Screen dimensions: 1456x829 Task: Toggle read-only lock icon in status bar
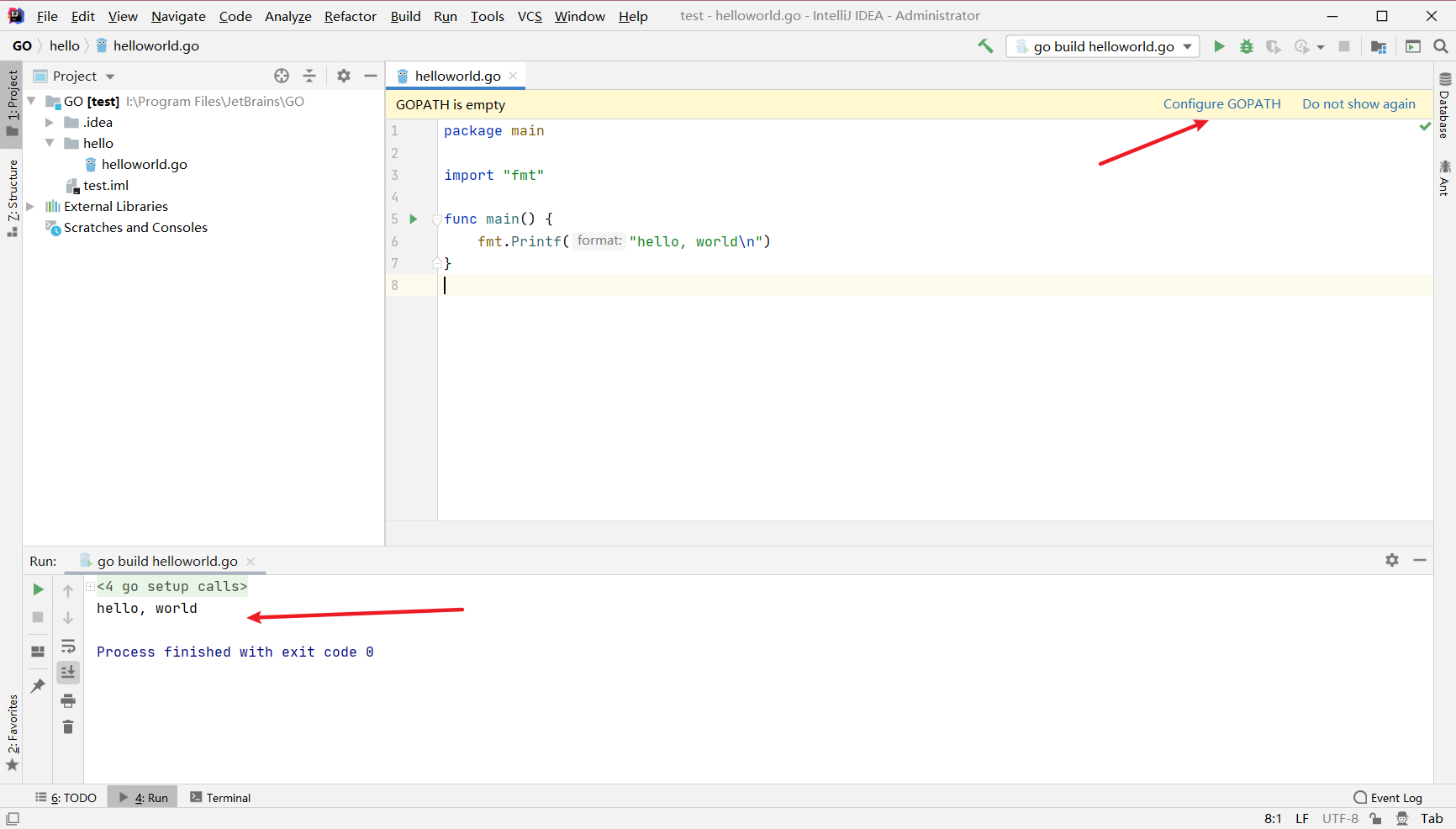1375,818
